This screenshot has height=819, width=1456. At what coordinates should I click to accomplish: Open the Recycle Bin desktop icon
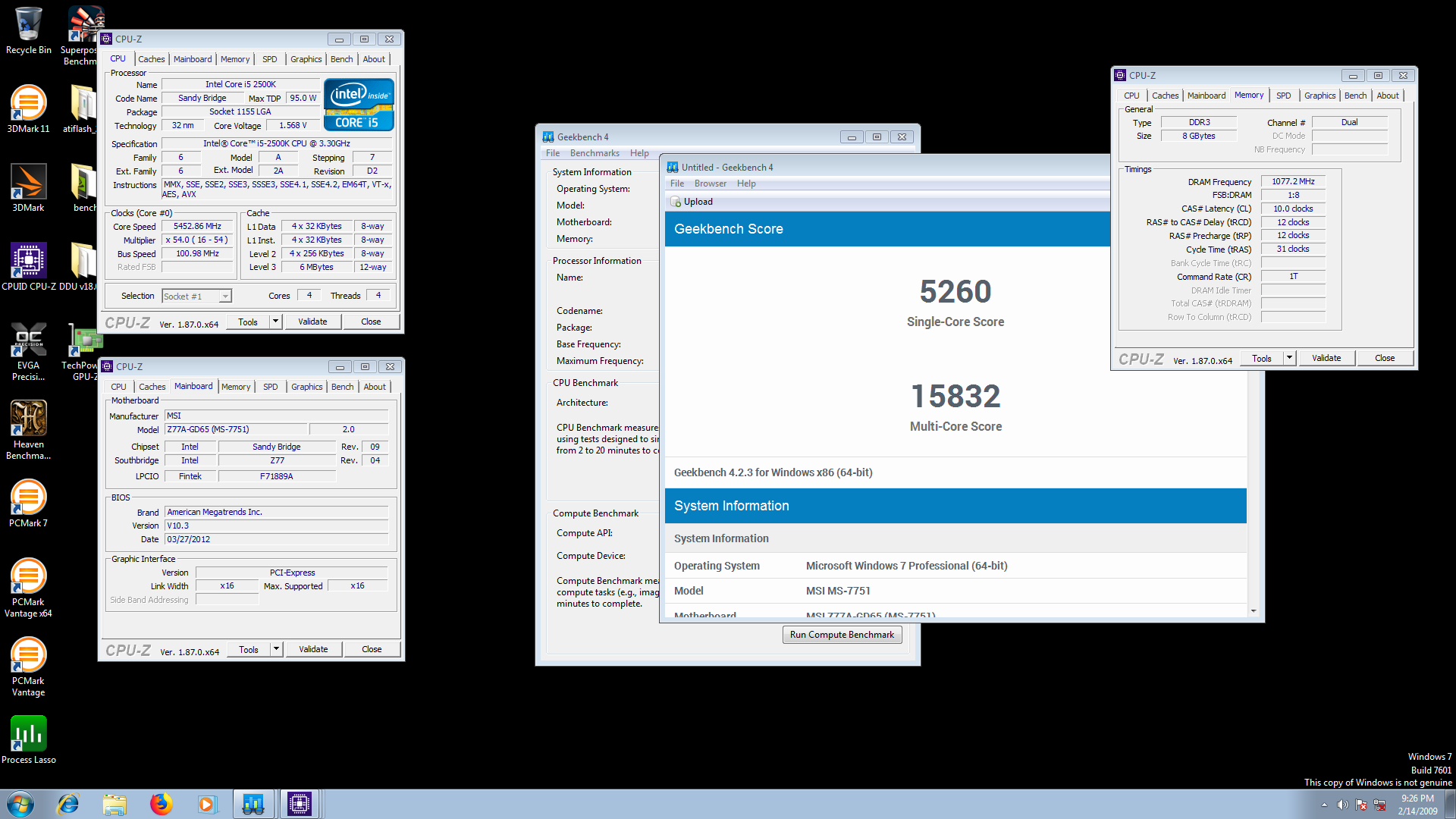click(x=28, y=30)
